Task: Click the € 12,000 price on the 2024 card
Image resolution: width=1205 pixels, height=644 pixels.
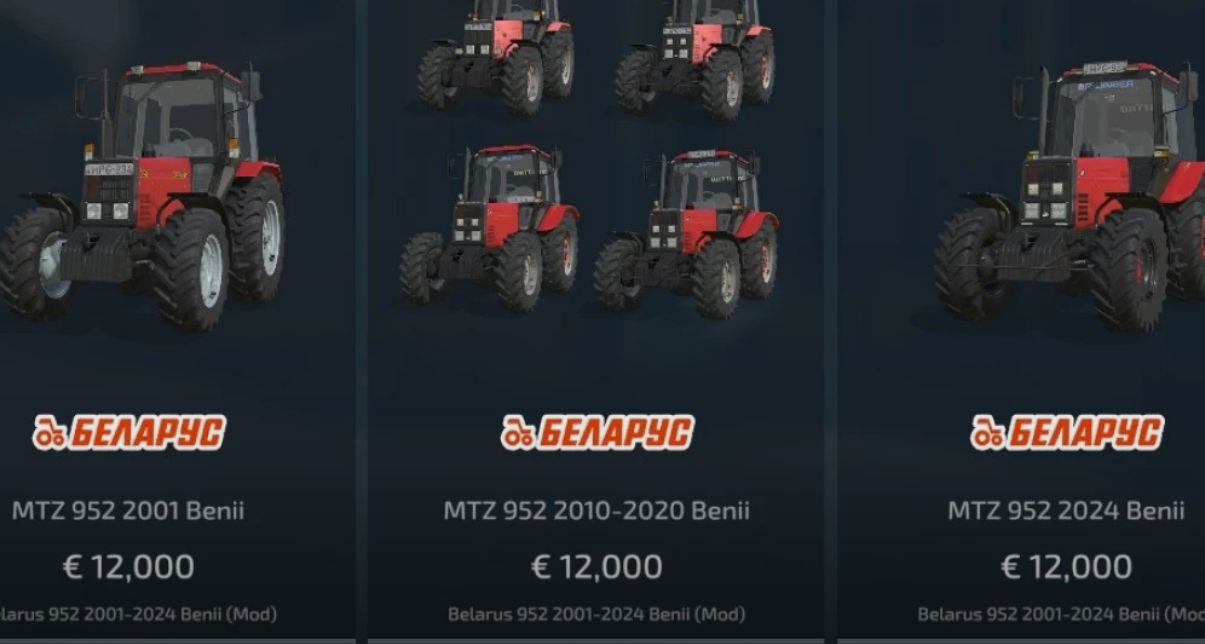Action: click(x=1066, y=567)
